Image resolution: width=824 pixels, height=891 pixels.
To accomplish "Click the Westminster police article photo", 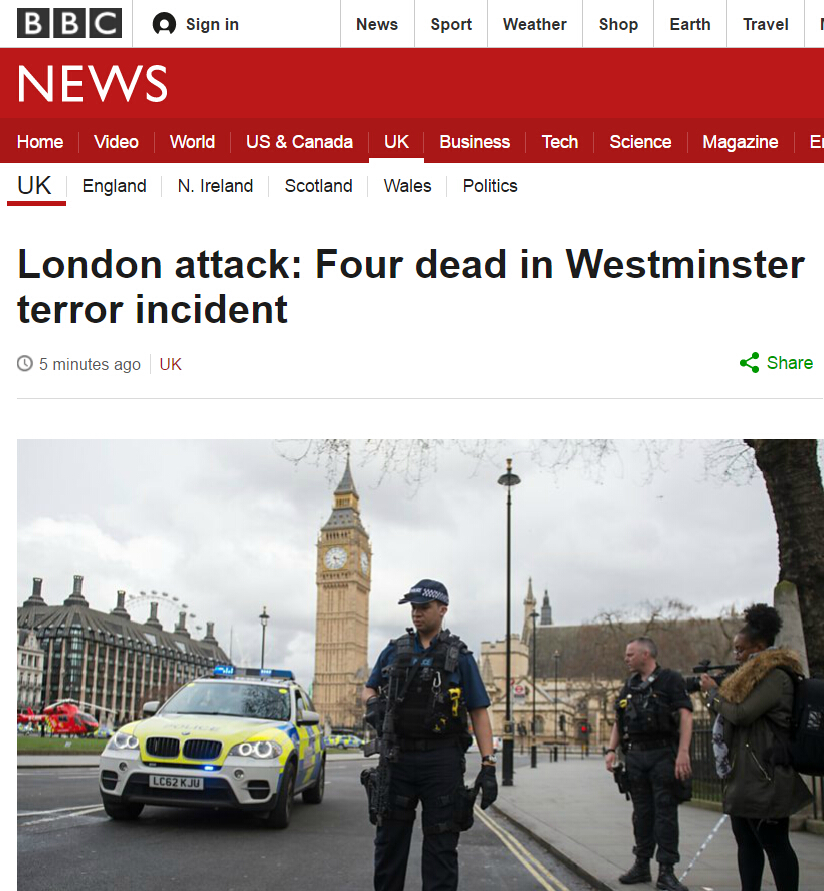I will [420, 665].
